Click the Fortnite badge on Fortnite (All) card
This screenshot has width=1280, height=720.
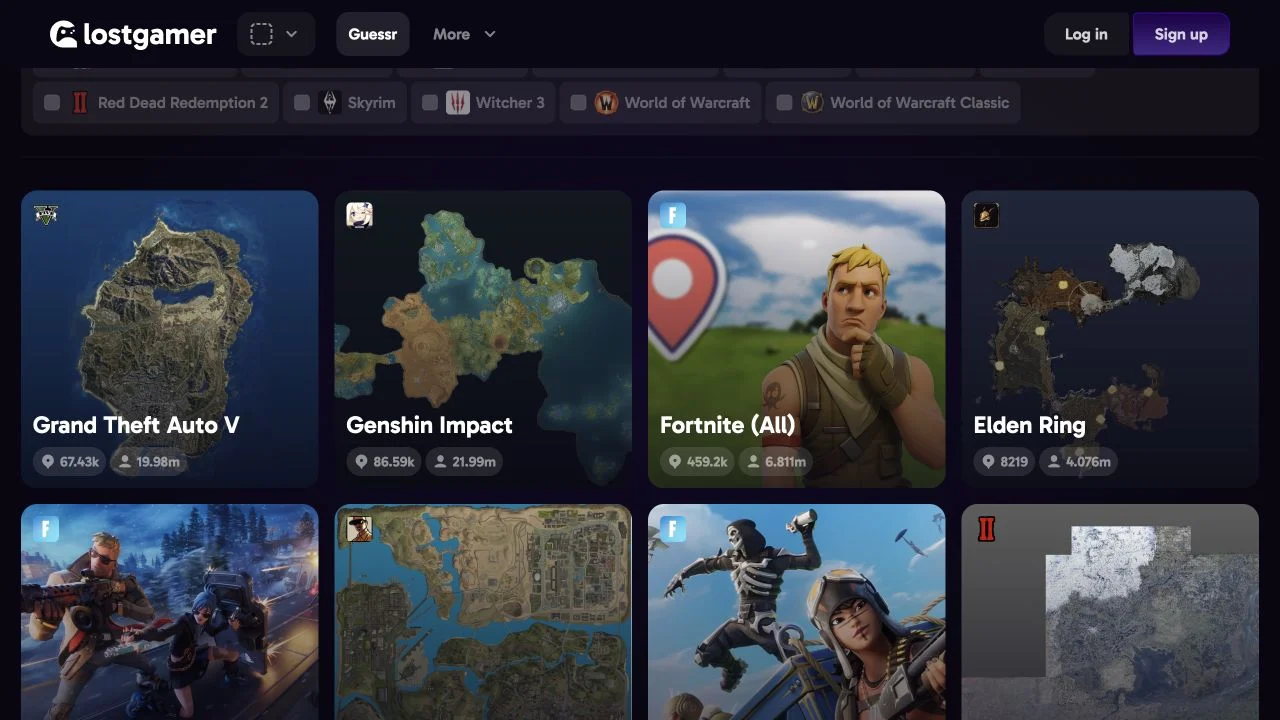tap(673, 215)
